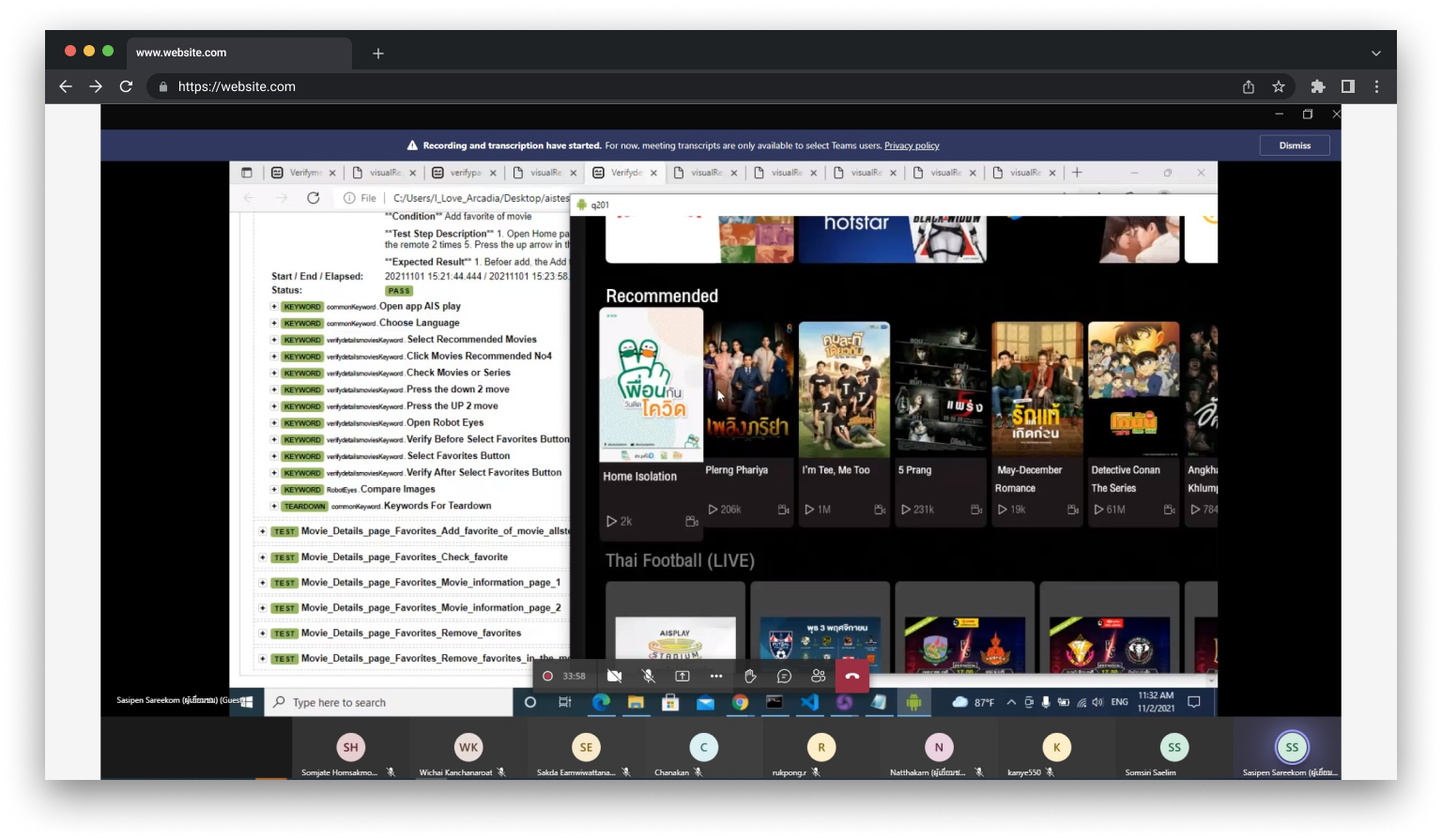The height and width of the screenshot is (840, 1442).
Task: Open Android emulator icon on taskbar
Action: [913, 702]
